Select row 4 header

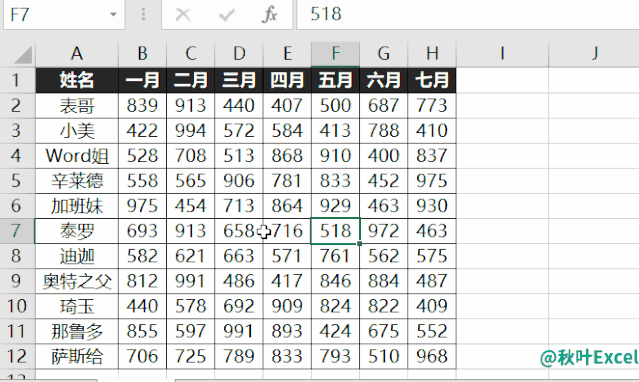click(18, 156)
